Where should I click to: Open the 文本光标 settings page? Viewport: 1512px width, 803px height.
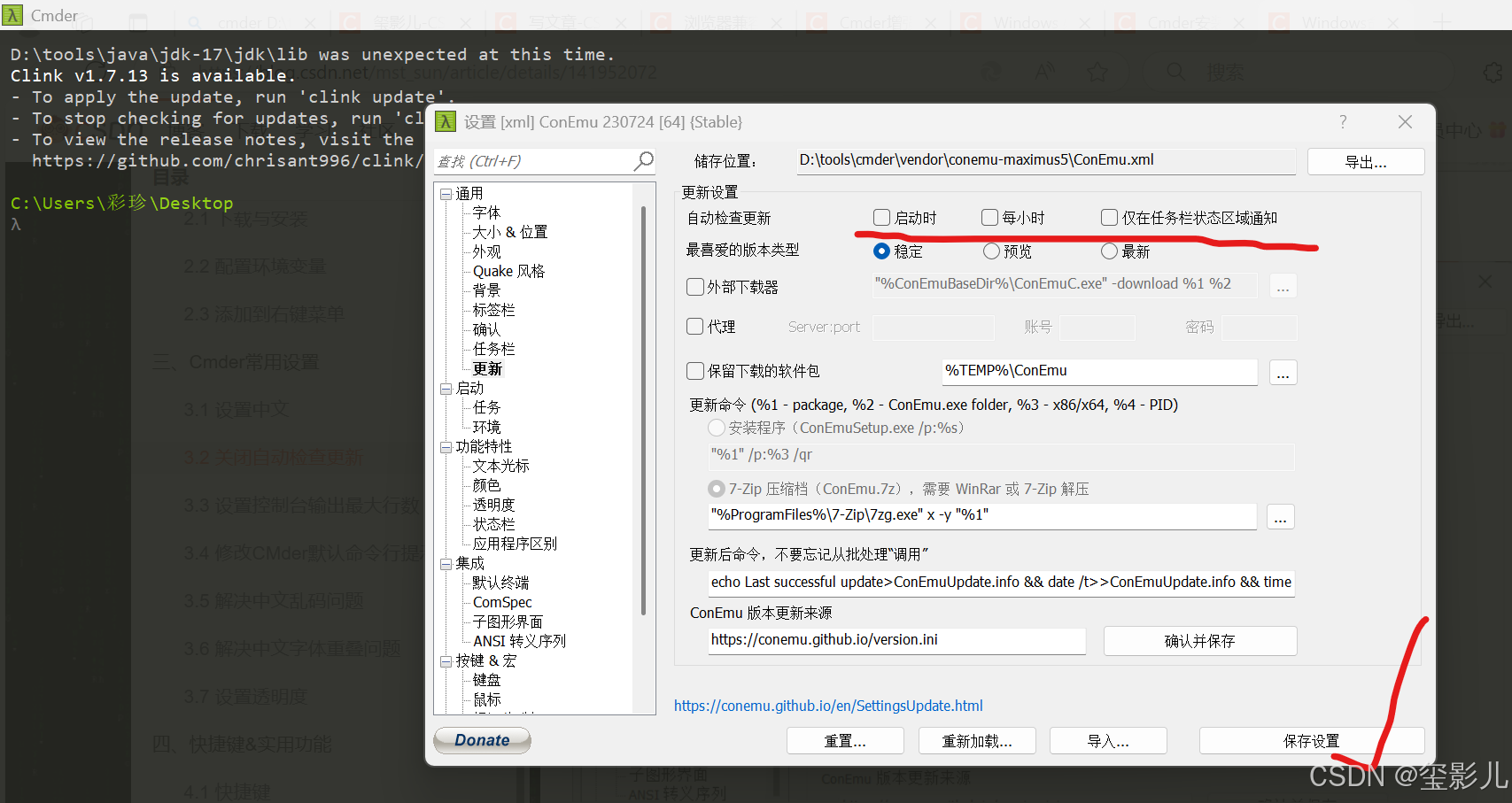click(500, 466)
